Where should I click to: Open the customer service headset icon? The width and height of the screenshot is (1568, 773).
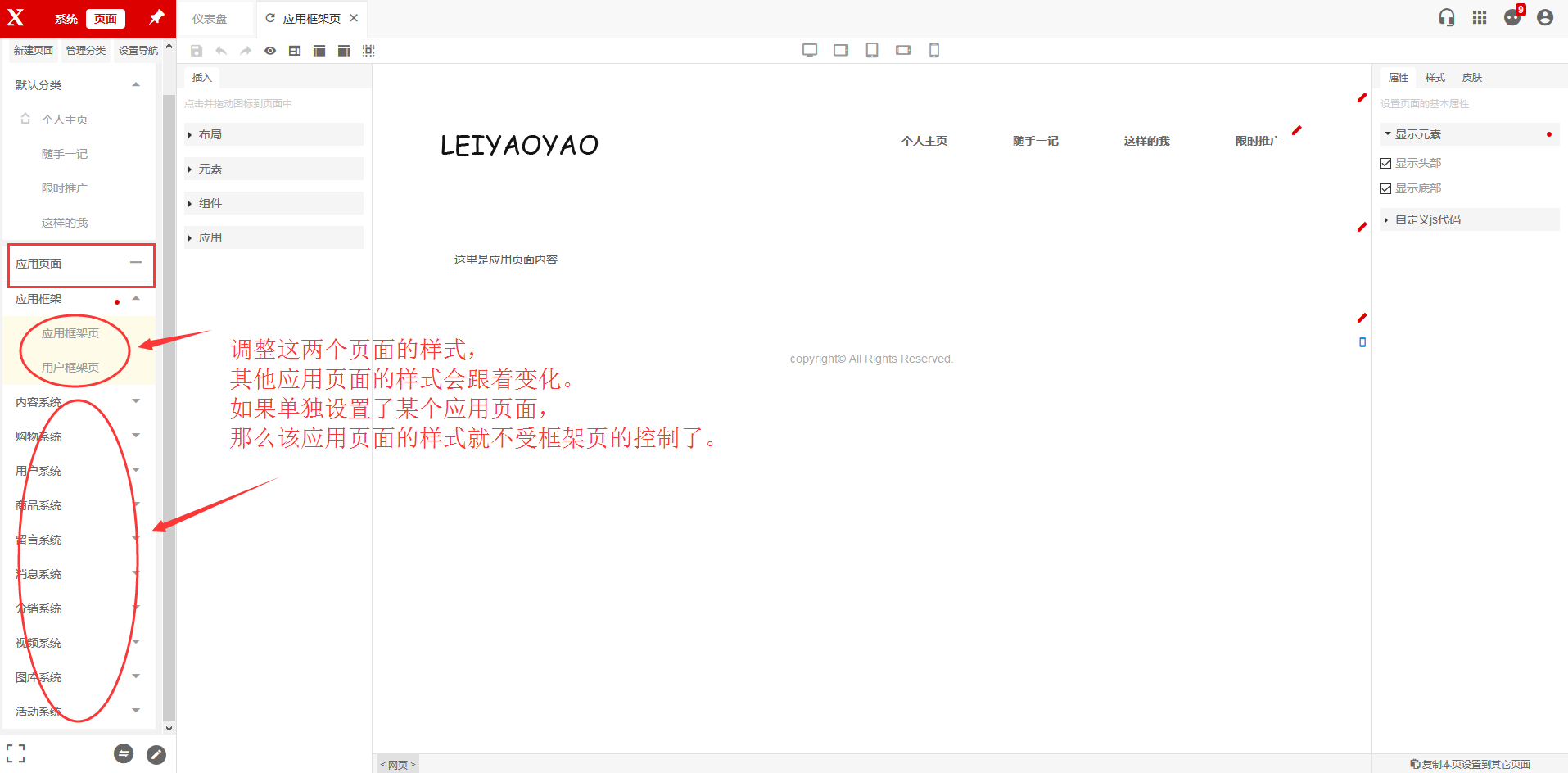click(1447, 18)
